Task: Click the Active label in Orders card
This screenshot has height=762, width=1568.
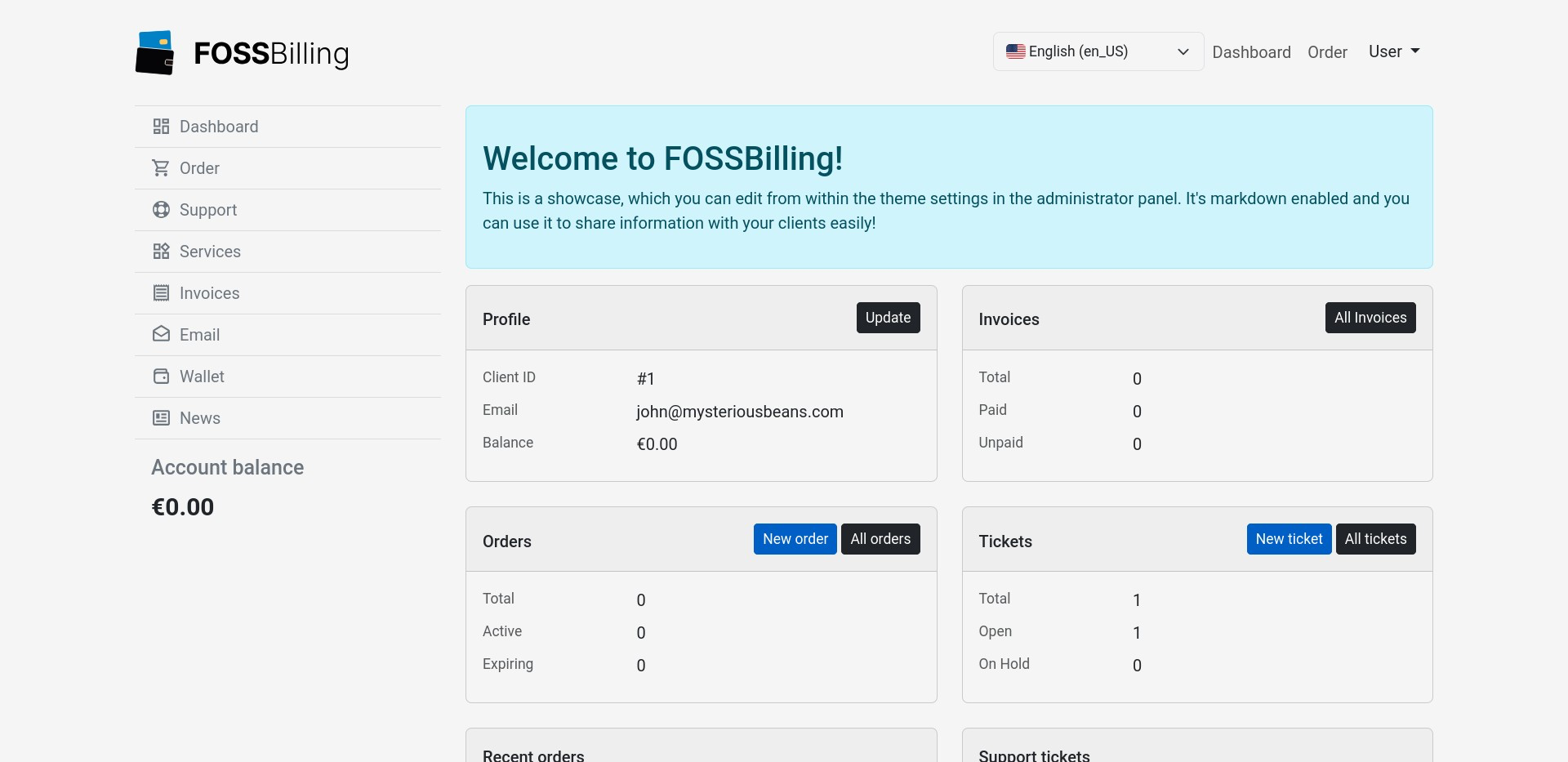Action: [x=501, y=631]
